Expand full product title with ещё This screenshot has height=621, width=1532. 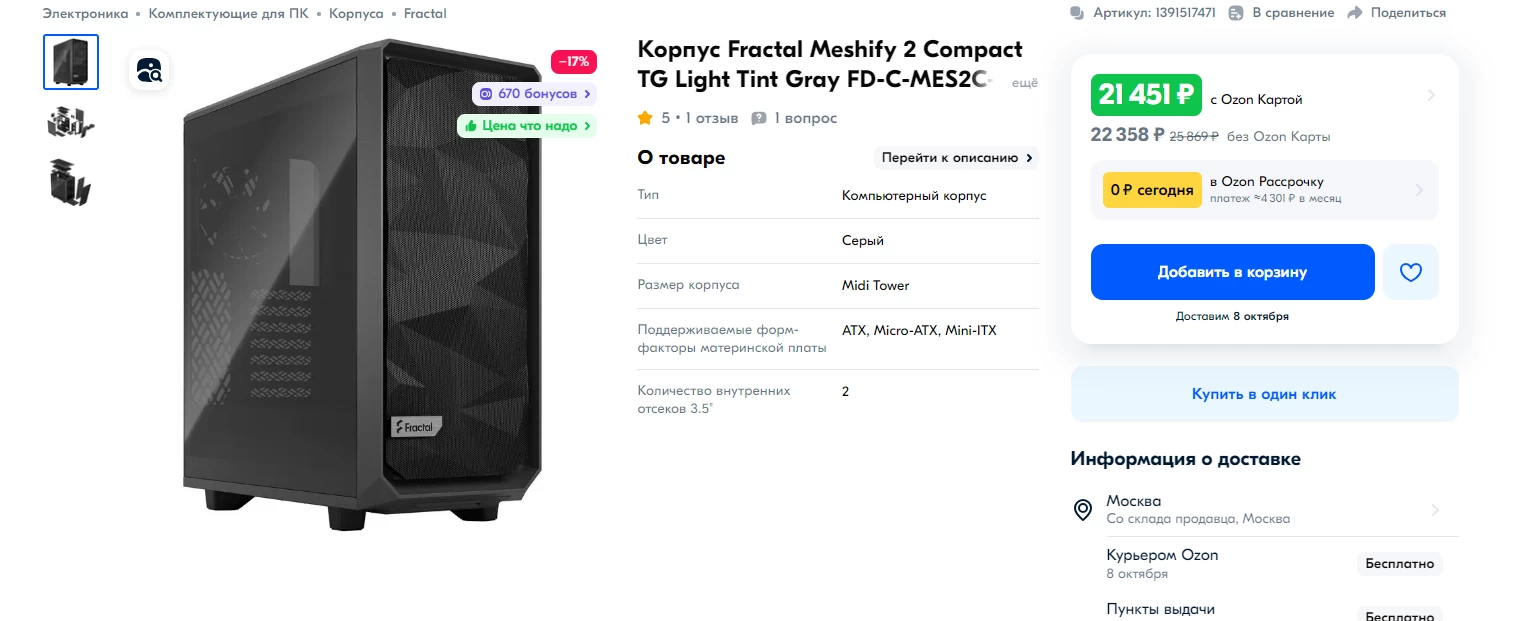1025,83
